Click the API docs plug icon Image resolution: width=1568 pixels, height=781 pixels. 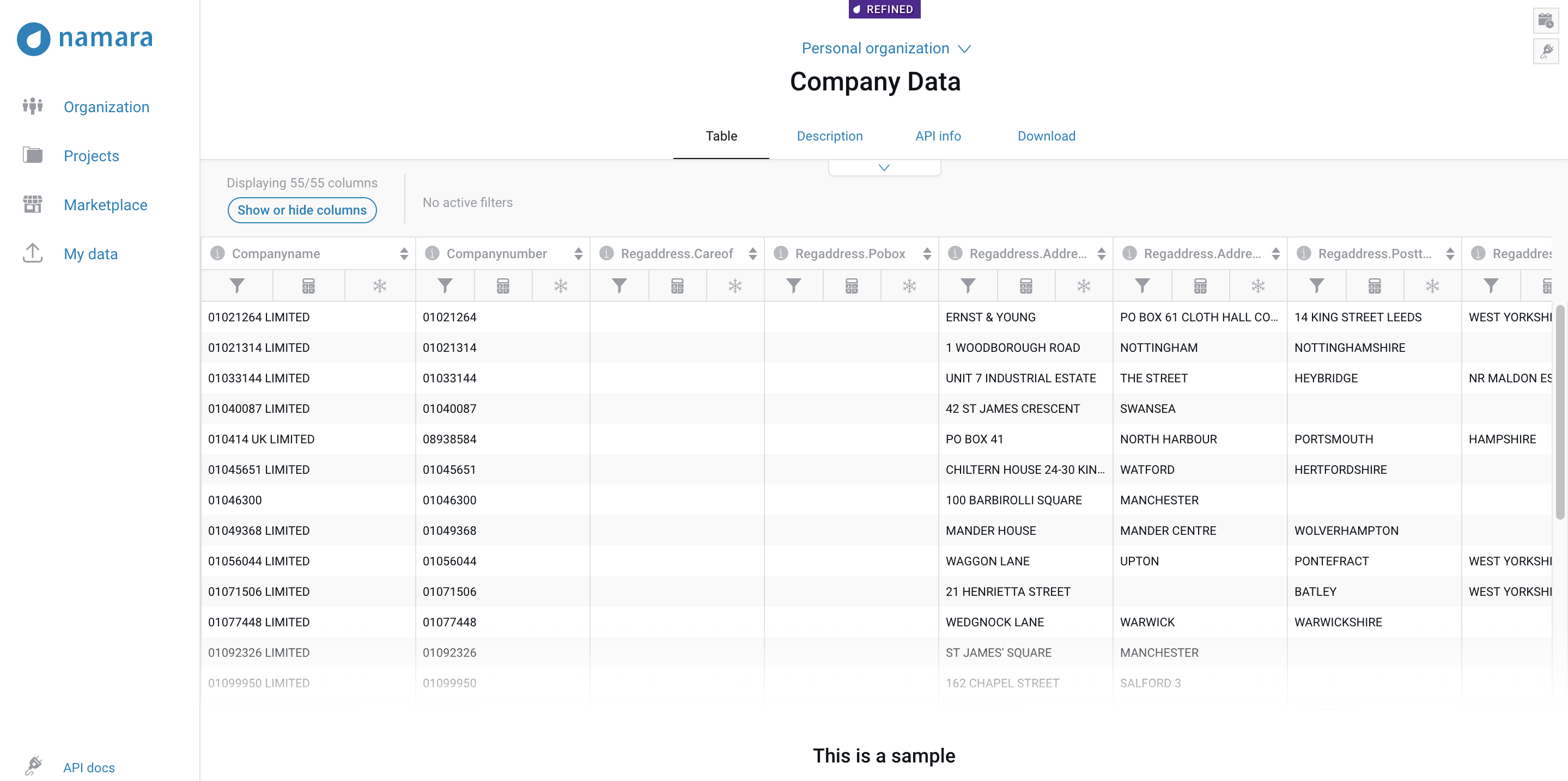[x=33, y=766]
